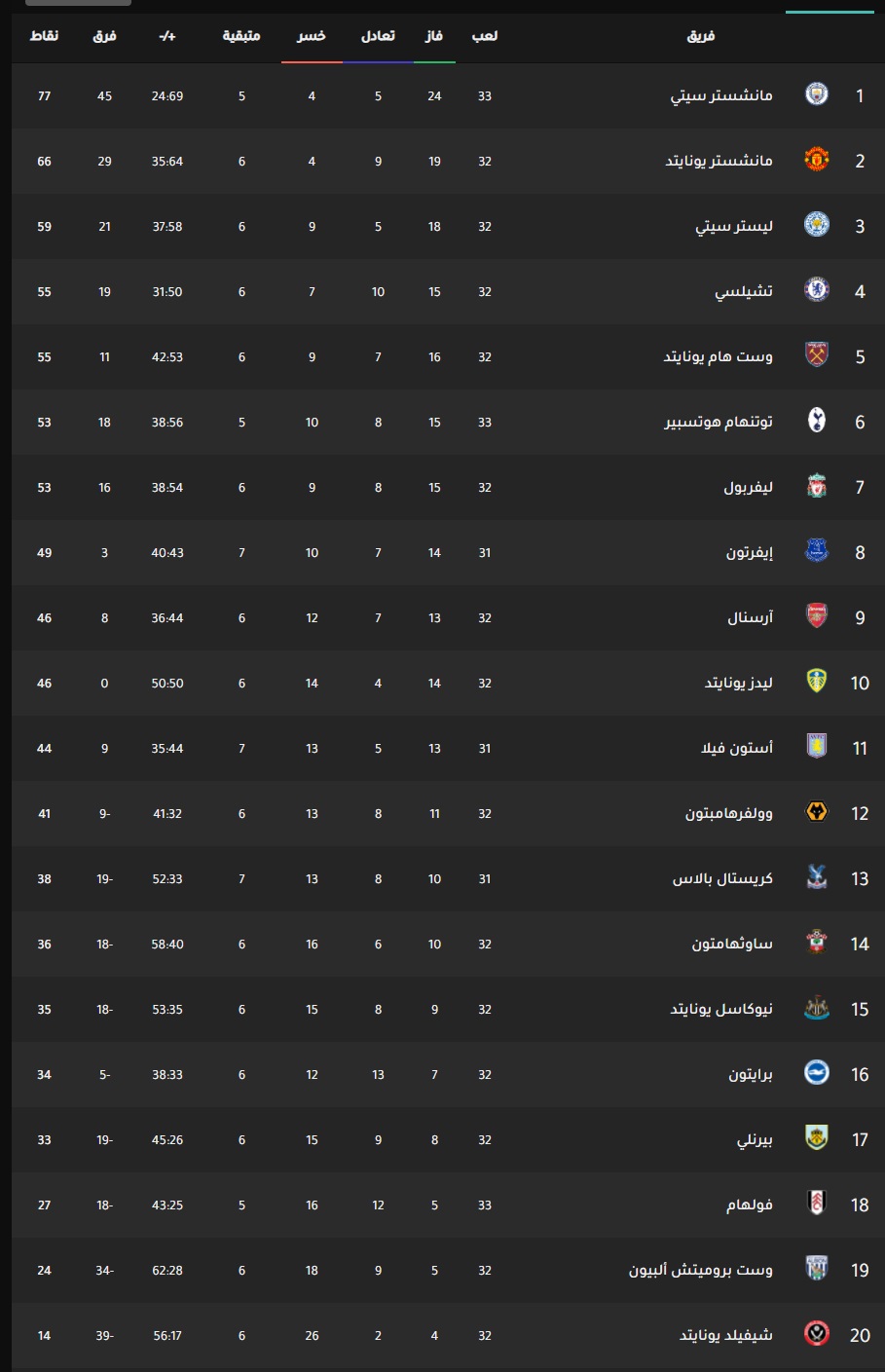Click the Wolverhampton wolf crest

tap(817, 812)
